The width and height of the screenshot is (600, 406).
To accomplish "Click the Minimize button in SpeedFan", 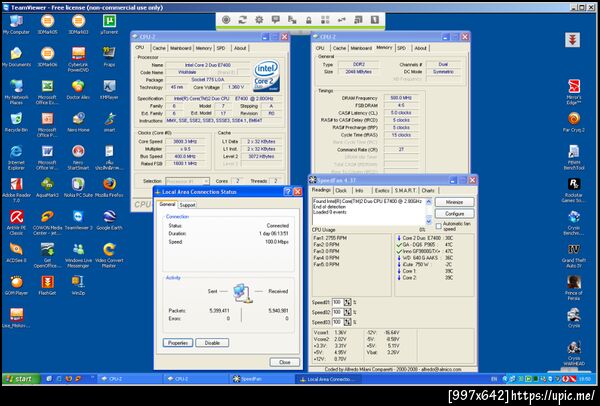I will pos(454,202).
